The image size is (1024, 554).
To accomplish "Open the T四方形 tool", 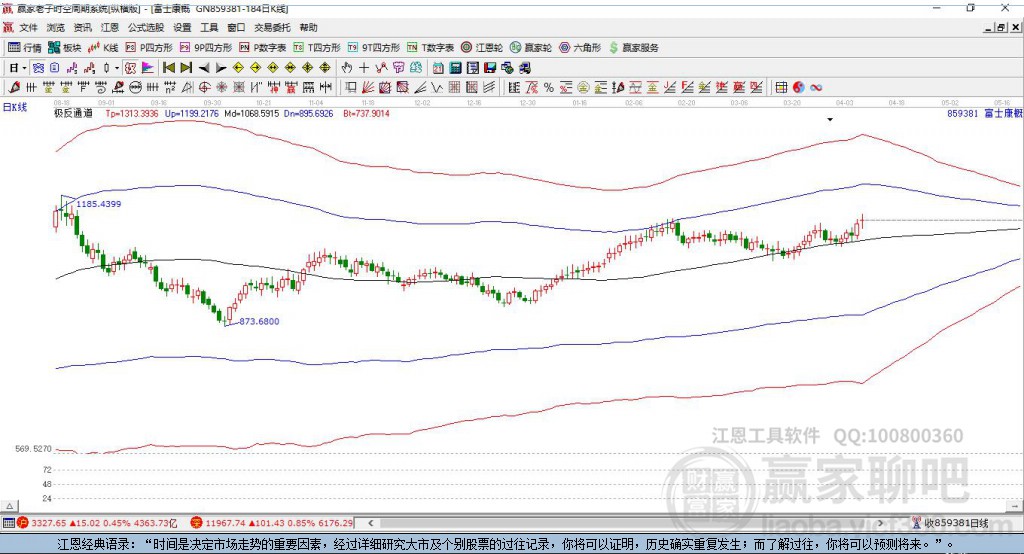I will (317, 48).
